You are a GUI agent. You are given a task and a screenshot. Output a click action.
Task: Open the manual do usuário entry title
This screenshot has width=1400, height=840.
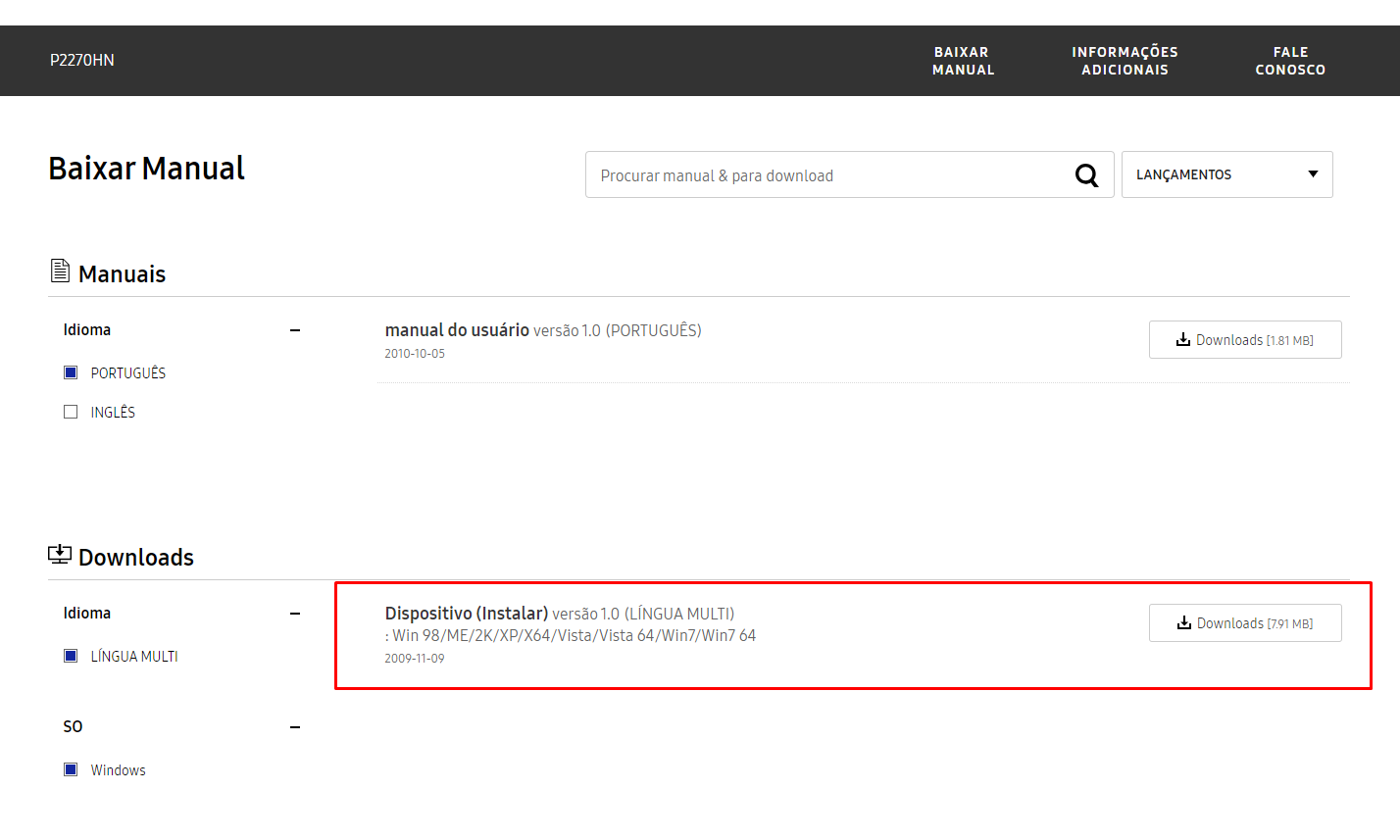pyautogui.click(x=457, y=330)
